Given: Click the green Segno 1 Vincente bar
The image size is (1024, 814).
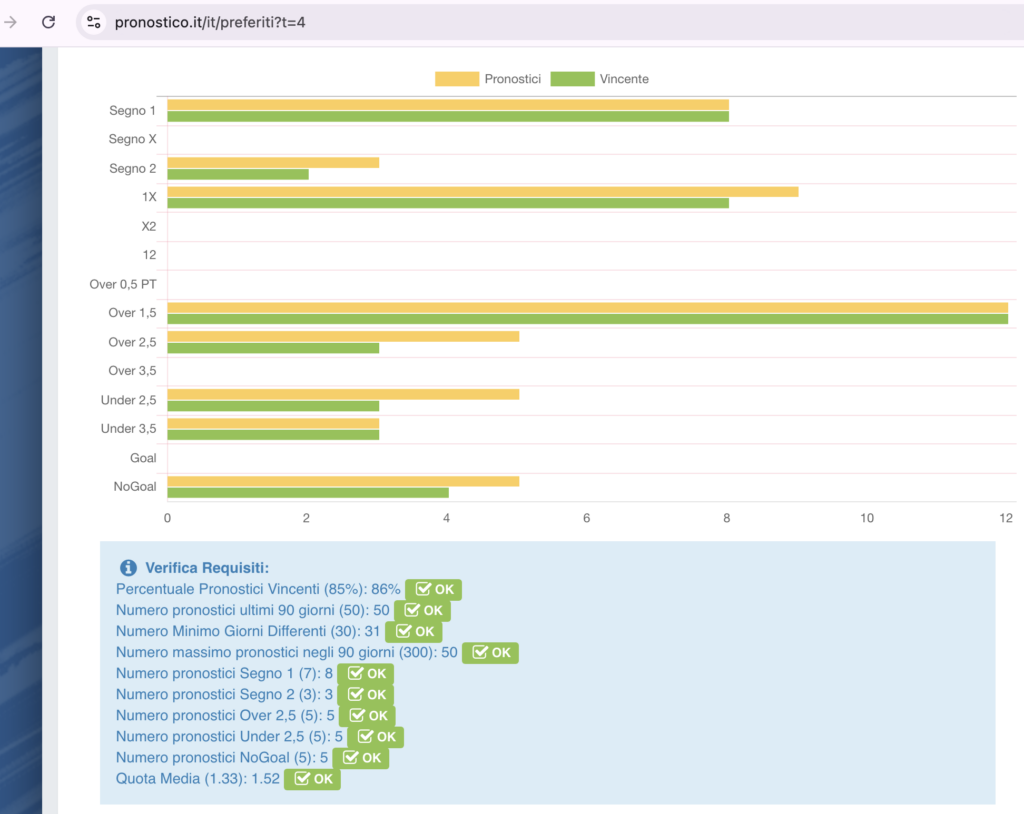Looking at the screenshot, I should [x=447, y=117].
